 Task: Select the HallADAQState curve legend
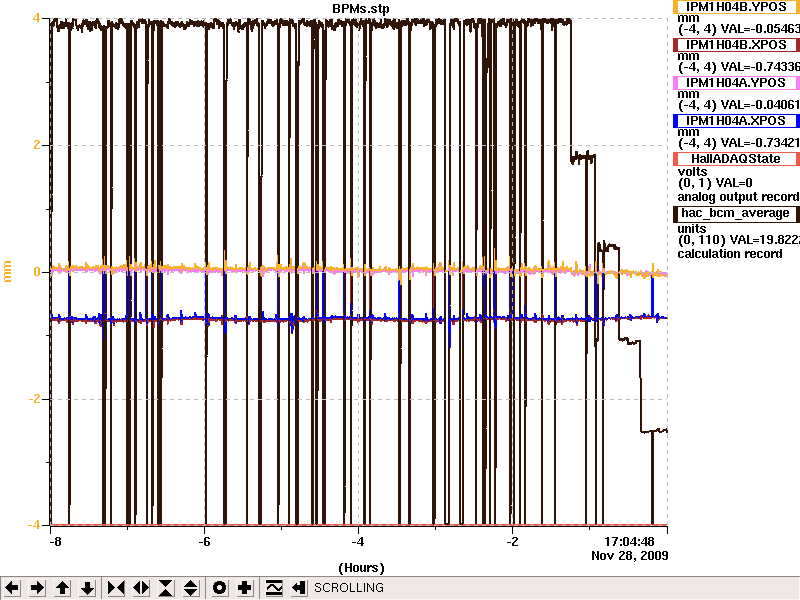pyautogui.click(x=736, y=159)
